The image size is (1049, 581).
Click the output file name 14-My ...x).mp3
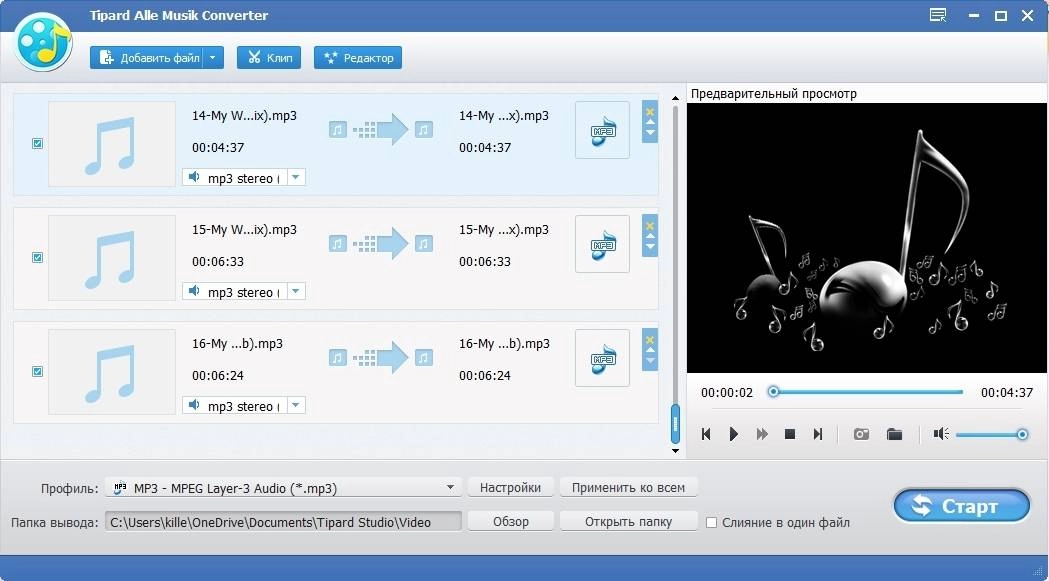504,115
